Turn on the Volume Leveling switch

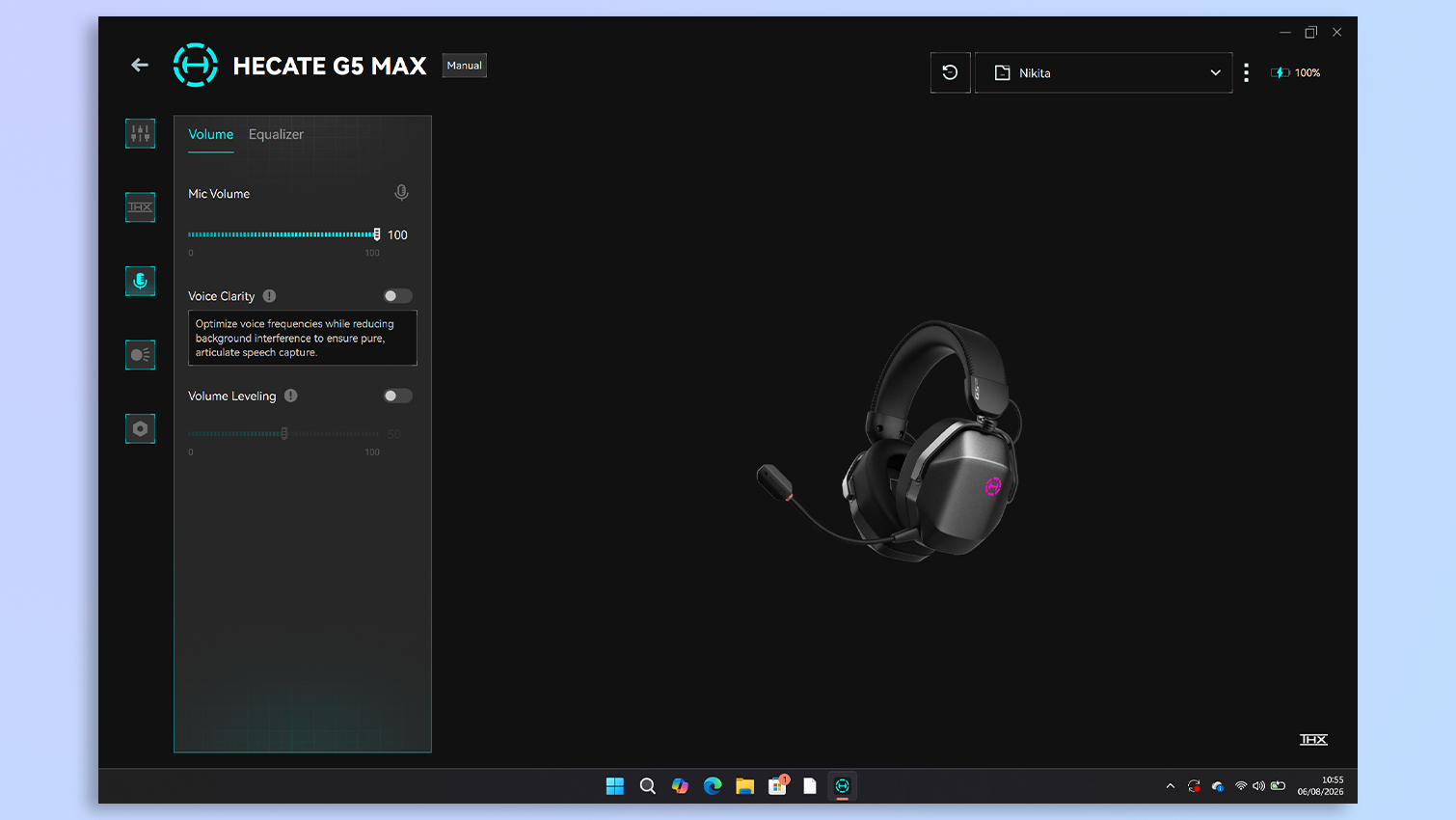tap(397, 396)
